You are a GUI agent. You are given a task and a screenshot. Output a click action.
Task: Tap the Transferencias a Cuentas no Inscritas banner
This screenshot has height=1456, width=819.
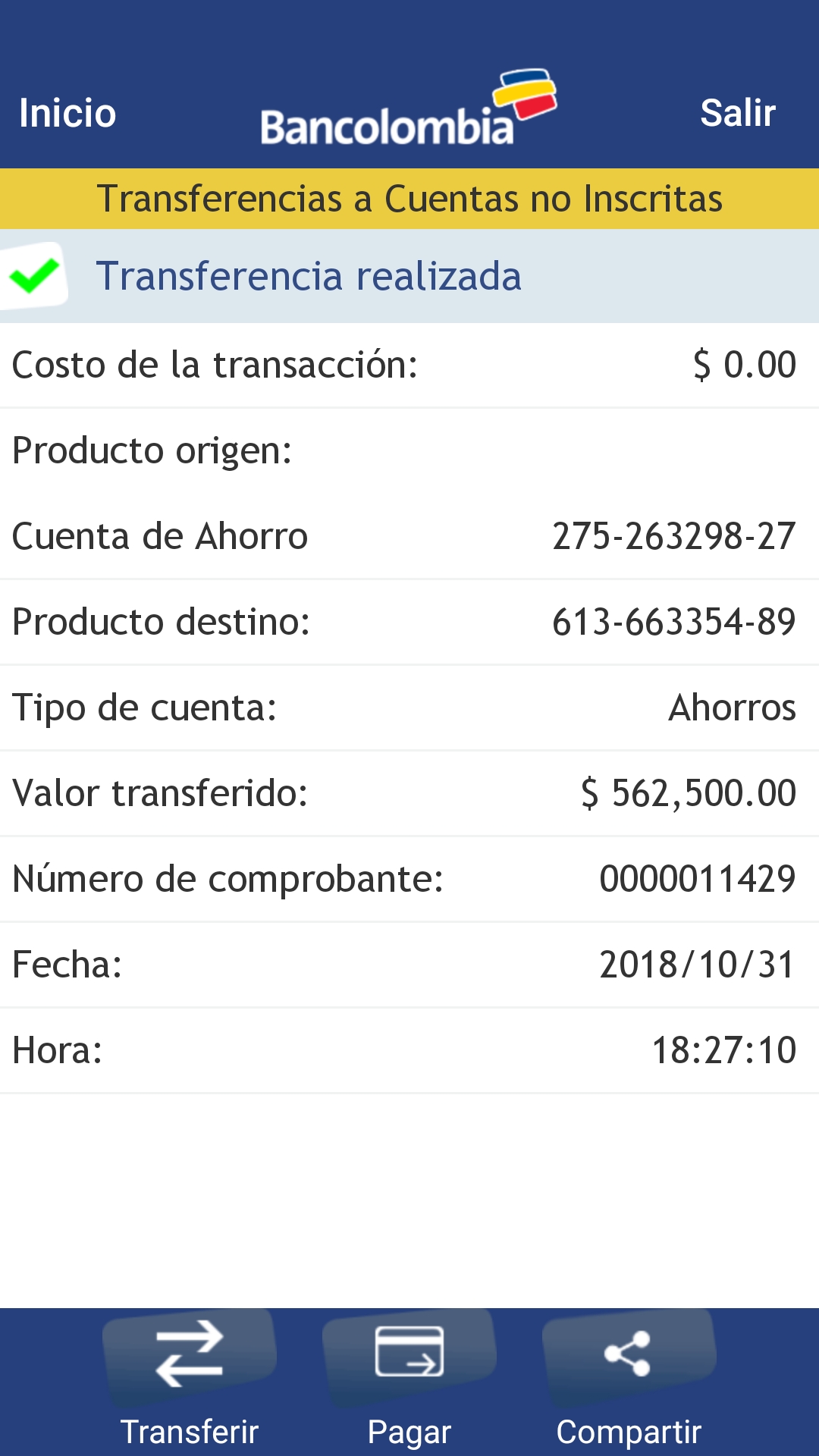[409, 199]
